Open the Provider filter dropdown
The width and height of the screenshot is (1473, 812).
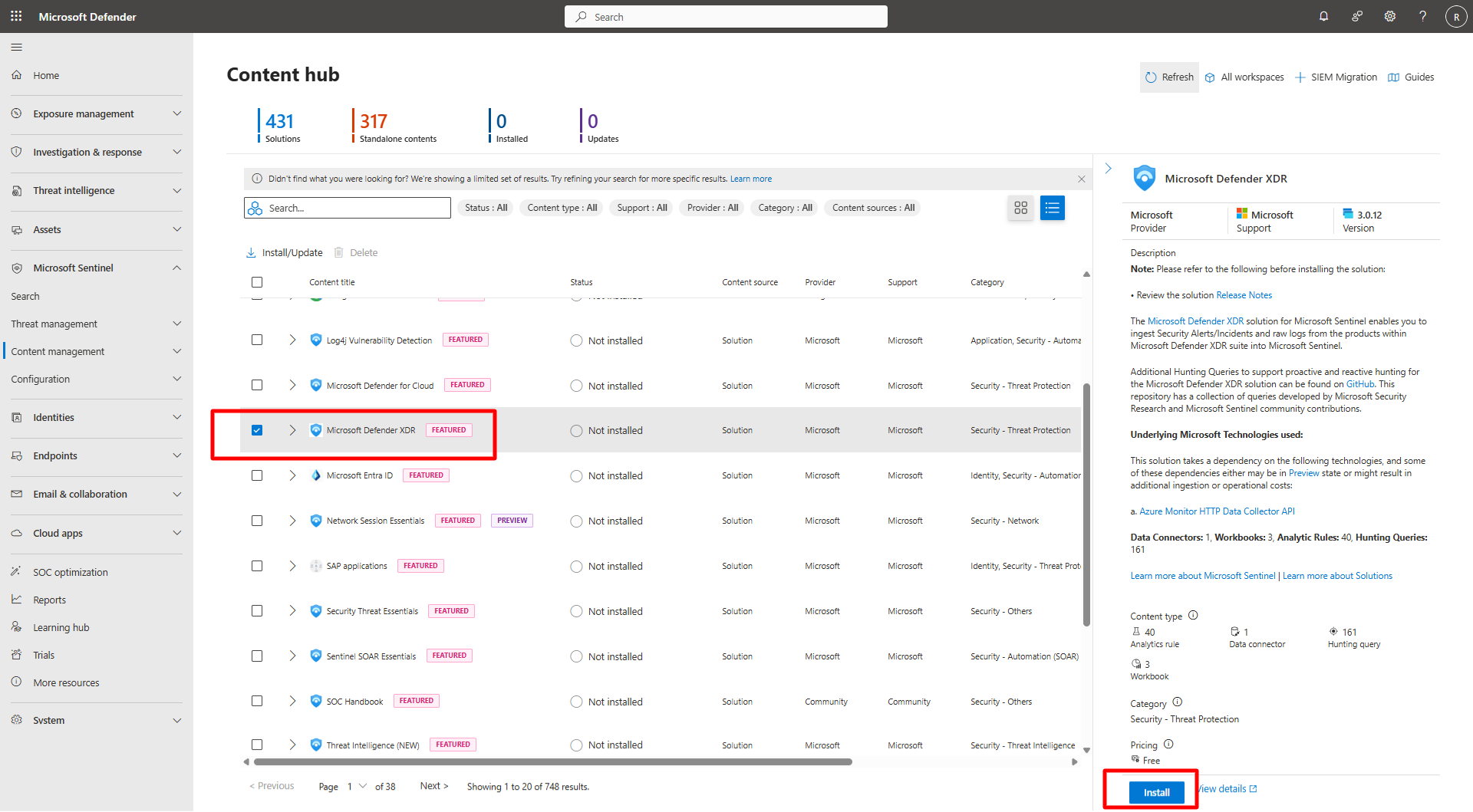pos(713,208)
